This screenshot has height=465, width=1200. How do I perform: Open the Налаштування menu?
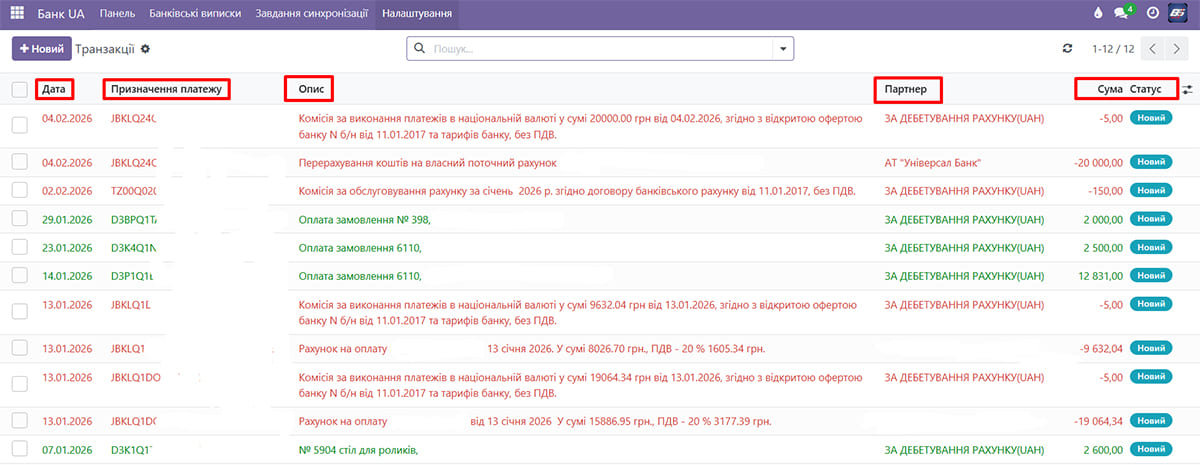coord(418,14)
